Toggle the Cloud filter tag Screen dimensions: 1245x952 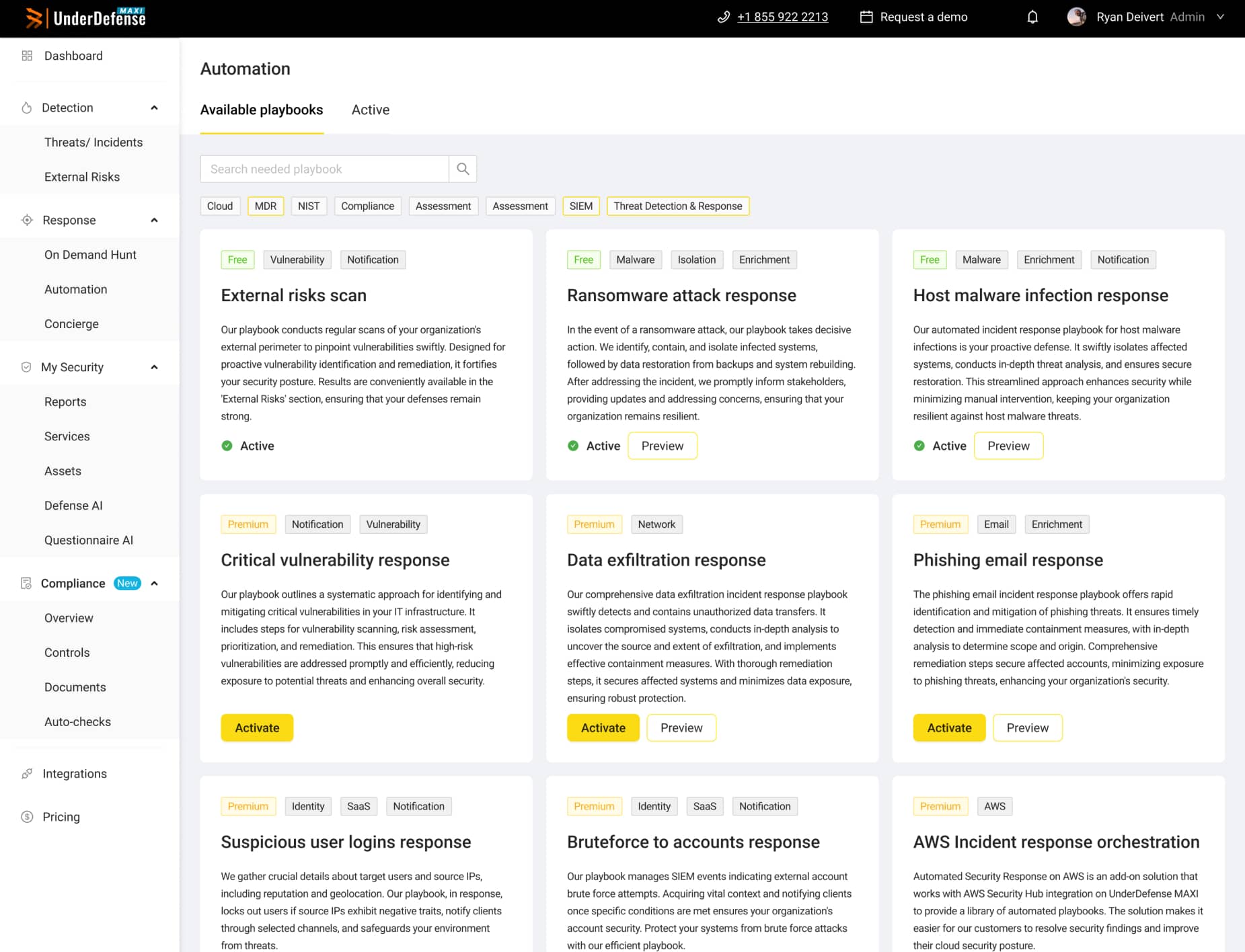(x=220, y=206)
